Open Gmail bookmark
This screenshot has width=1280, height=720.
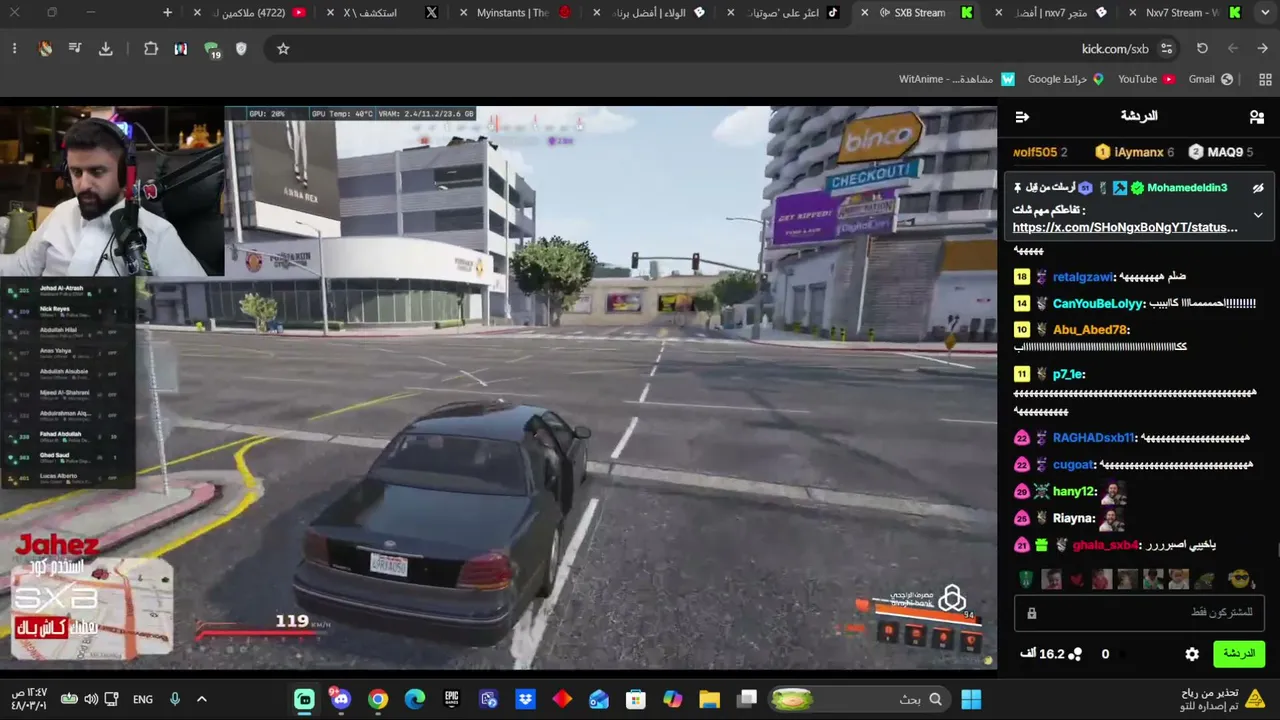[x=1211, y=79]
